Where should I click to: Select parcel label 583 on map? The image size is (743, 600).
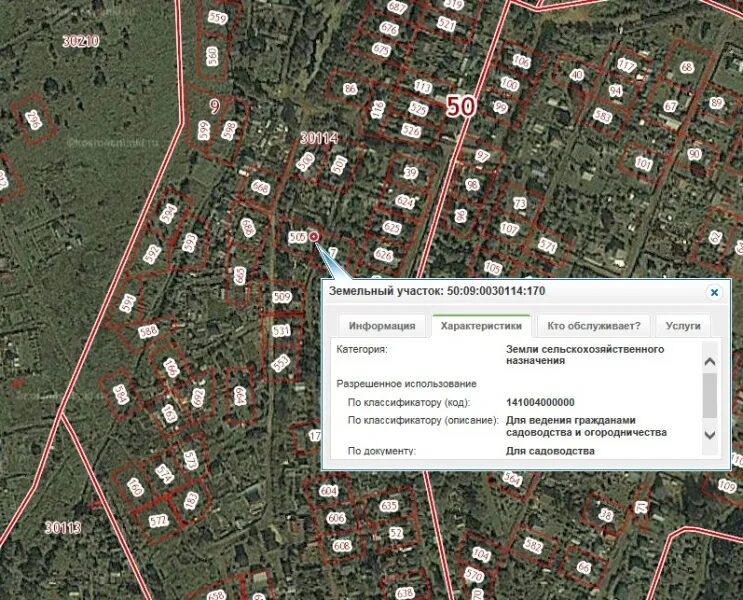pos(603,115)
